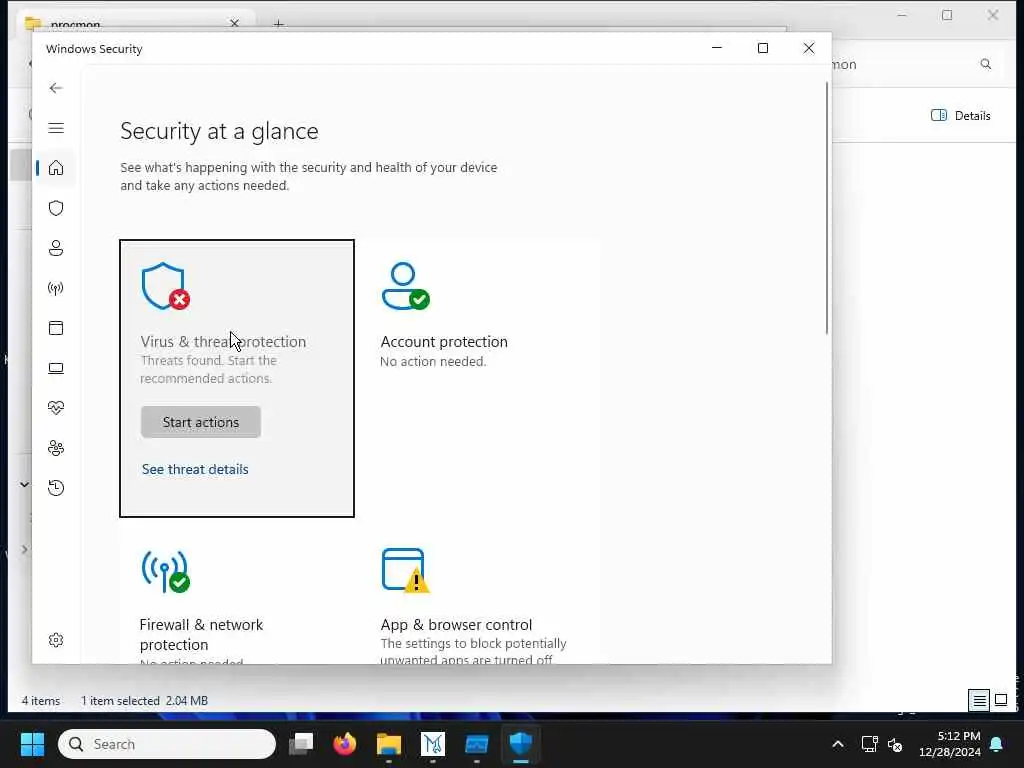Show hidden system tray icons
This screenshot has height=768, width=1024.
click(838, 744)
